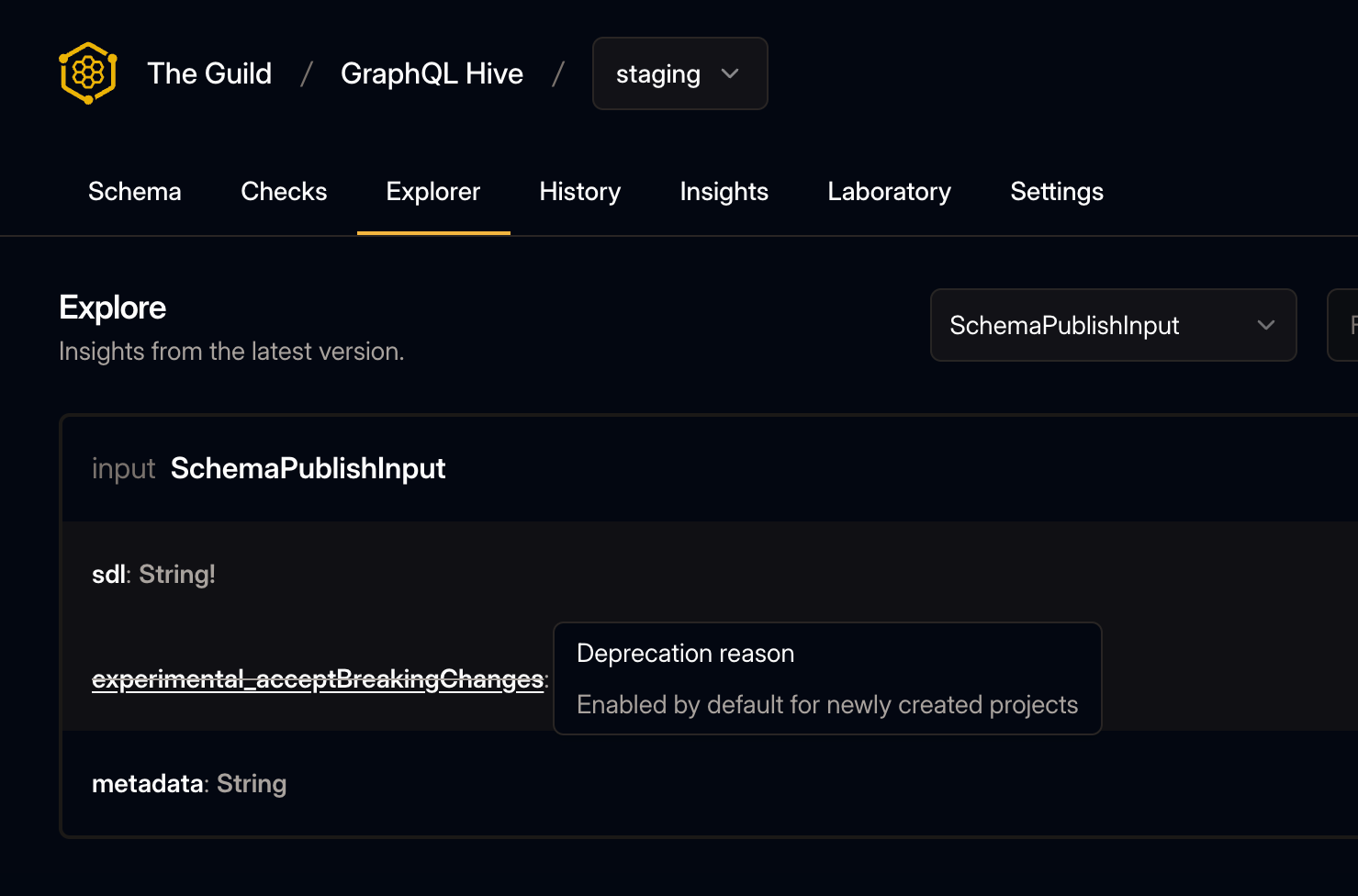Open the staging target dropdown
The image size is (1358, 896).
coord(679,73)
